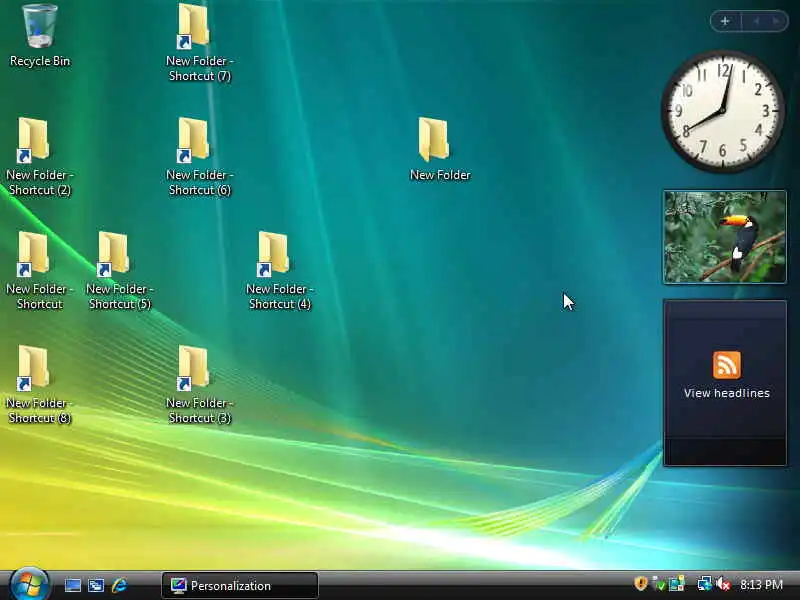Select the unnumbered New Folder - Shortcut icon
This screenshot has width=800, height=600.
click(x=40, y=270)
